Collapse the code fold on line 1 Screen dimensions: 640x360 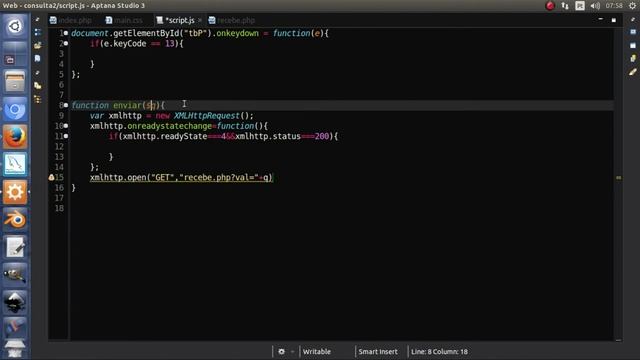click(x=66, y=33)
